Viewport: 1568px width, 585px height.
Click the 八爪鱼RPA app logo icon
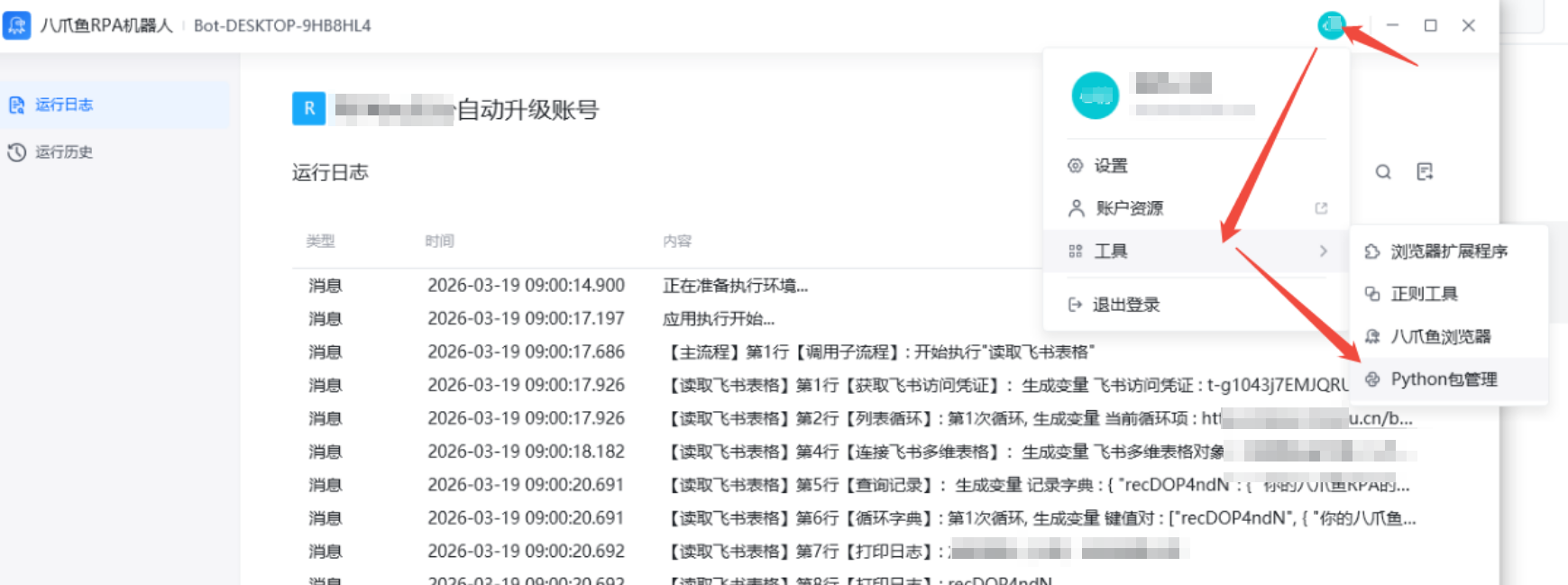point(17,25)
